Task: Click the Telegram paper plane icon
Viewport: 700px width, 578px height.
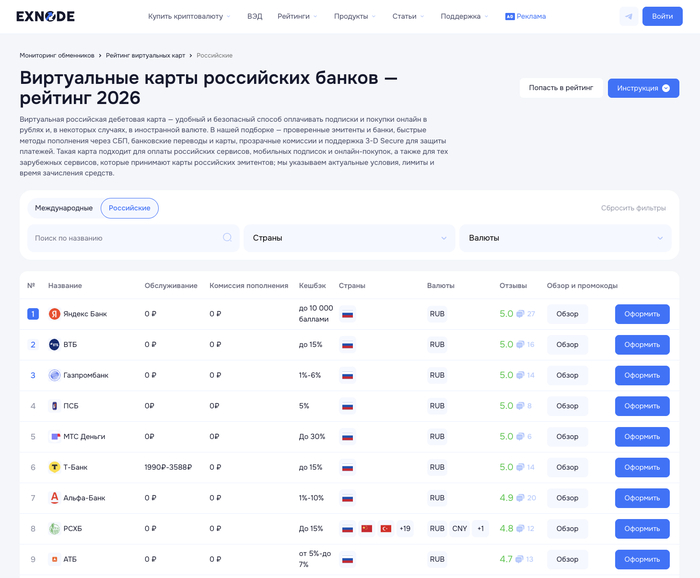Action: [628, 16]
